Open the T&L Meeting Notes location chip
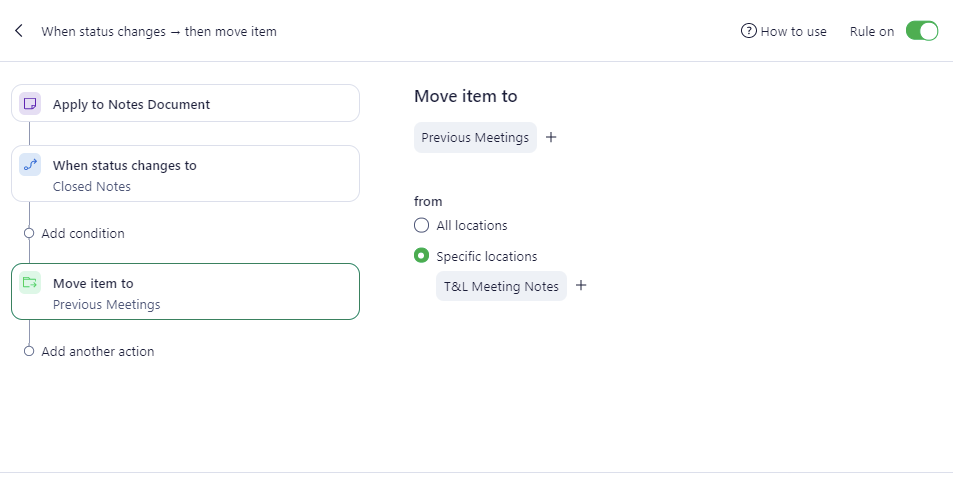This screenshot has height=478, width=953. click(x=501, y=287)
